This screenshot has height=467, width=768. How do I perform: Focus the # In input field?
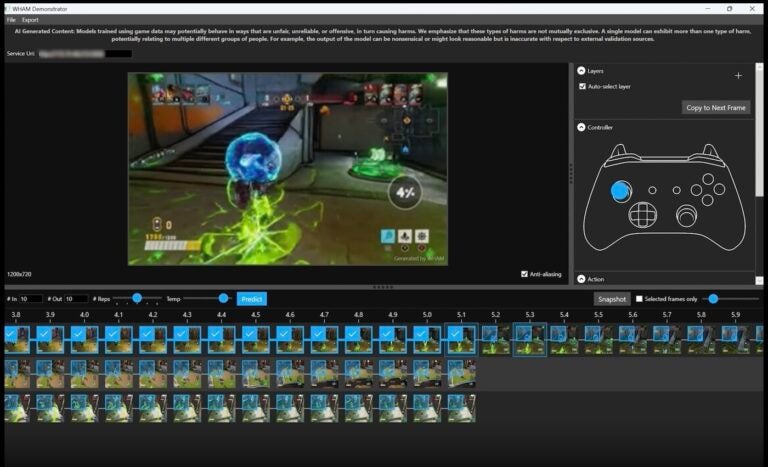pos(30,299)
